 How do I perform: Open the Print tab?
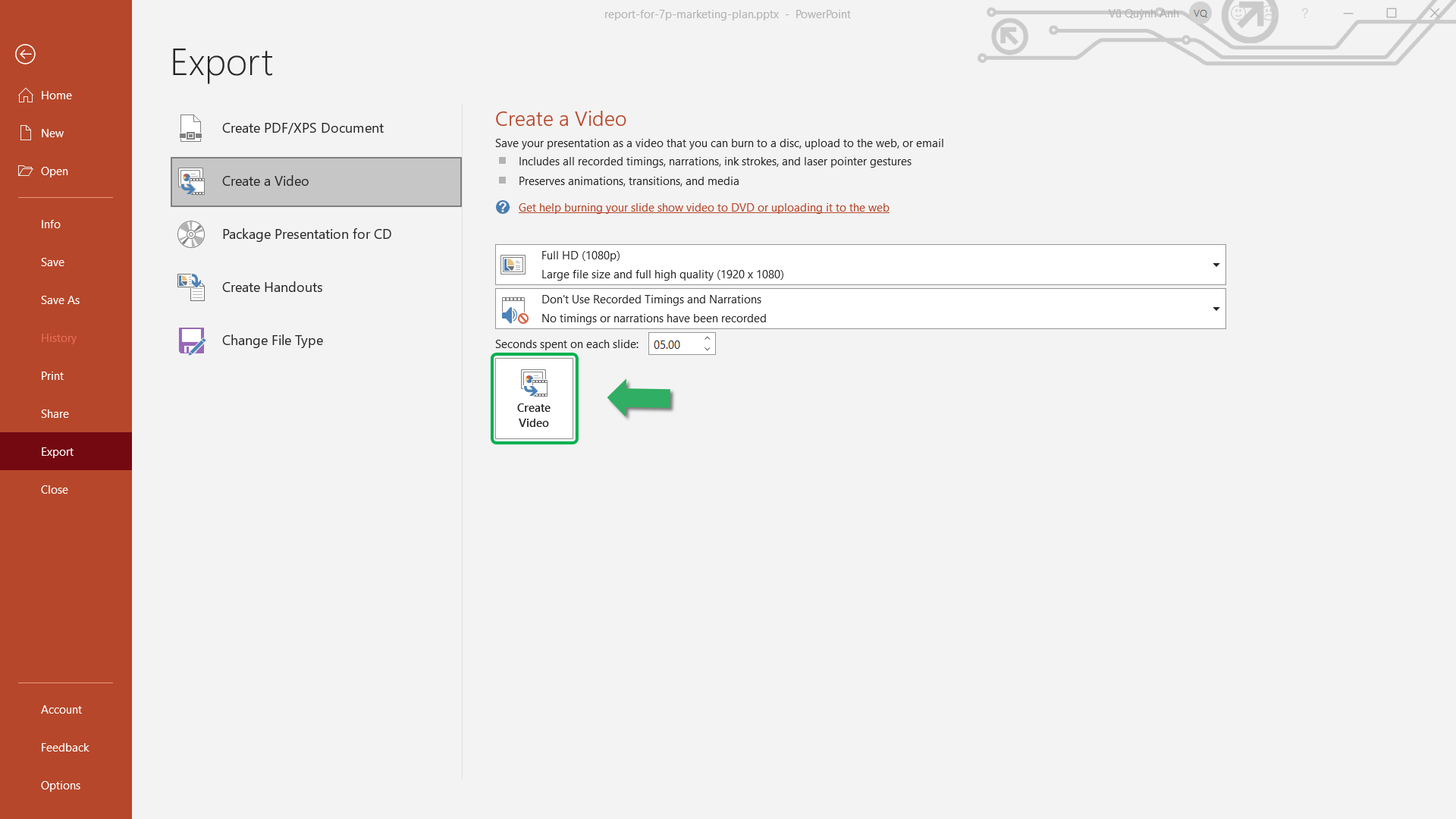point(66,375)
